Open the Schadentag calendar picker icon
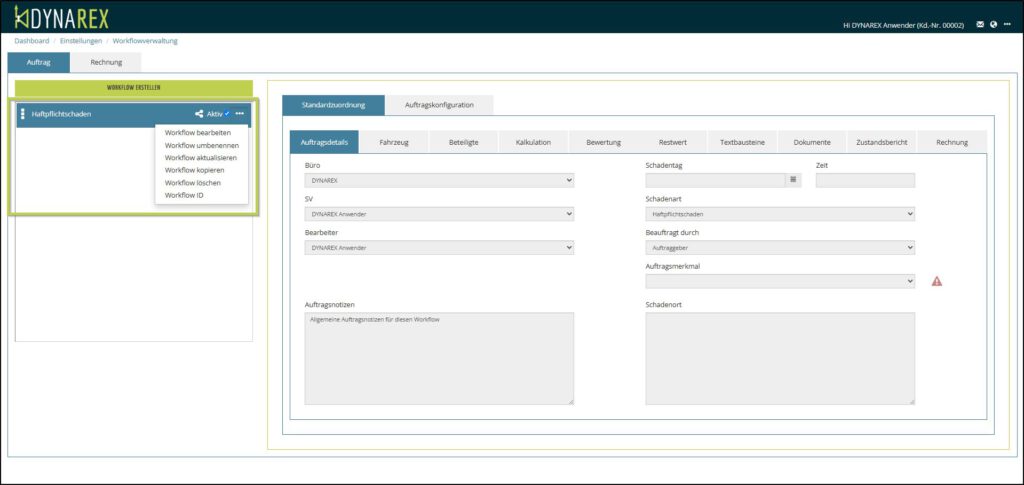 [793, 180]
